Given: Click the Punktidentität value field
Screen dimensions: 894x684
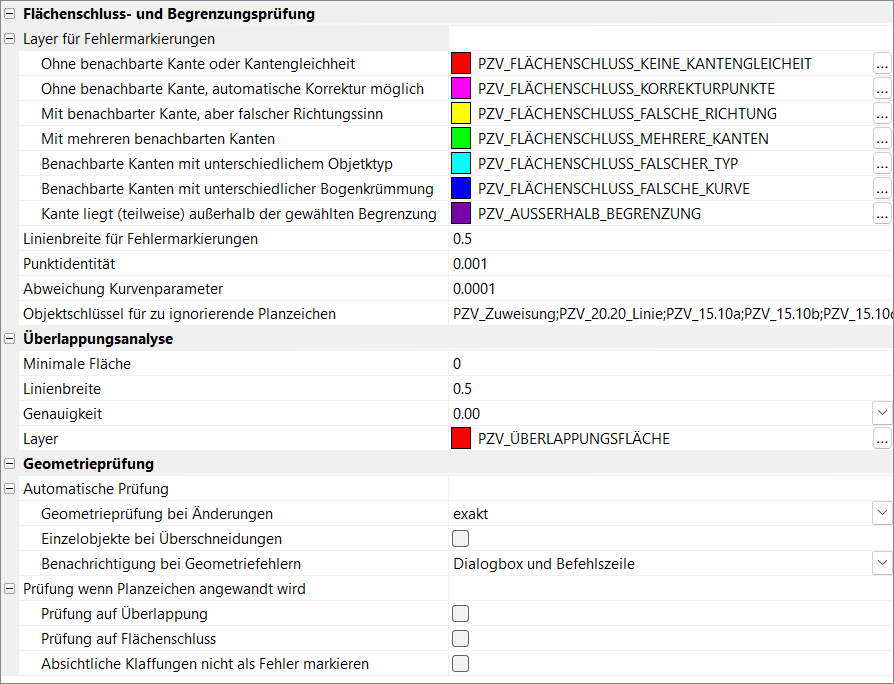Looking at the screenshot, I should [660, 264].
